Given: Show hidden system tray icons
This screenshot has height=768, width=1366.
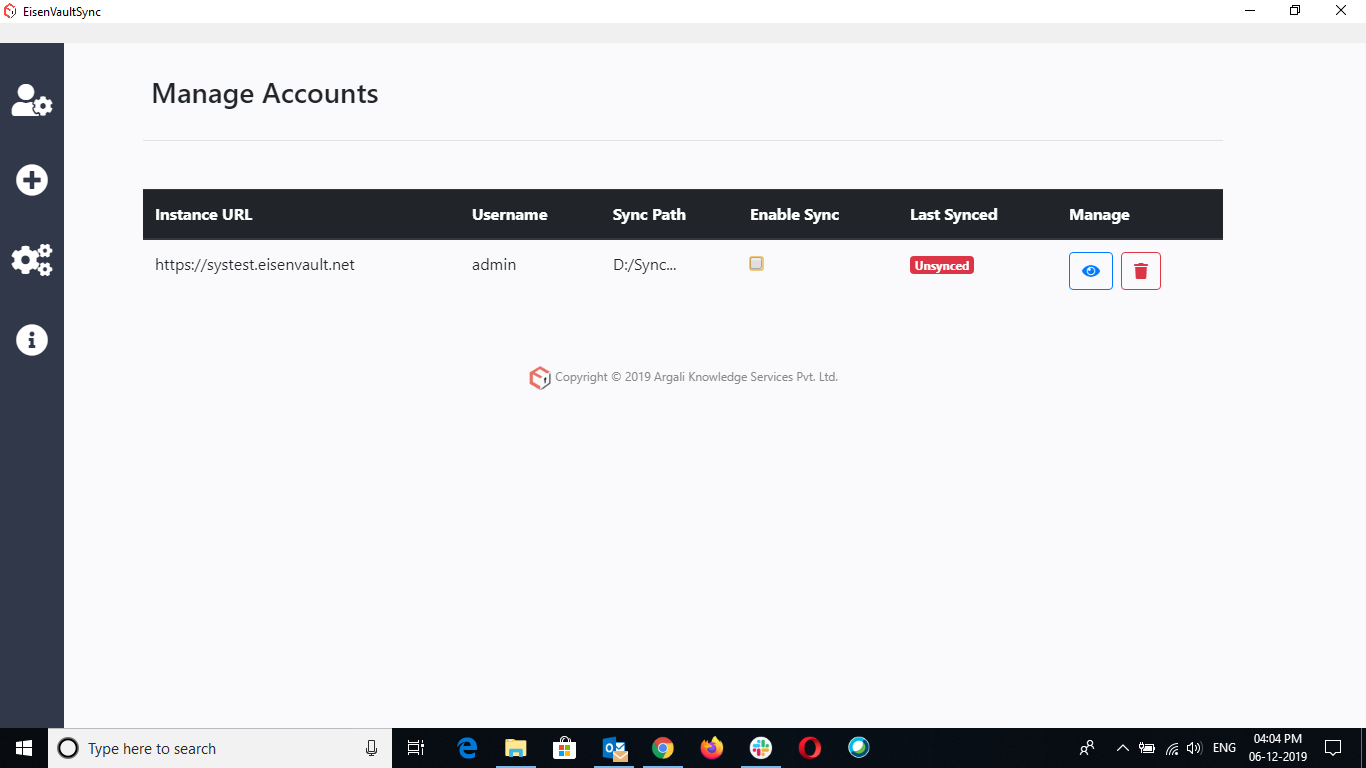Looking at the screenshot, I should 1122,748.
